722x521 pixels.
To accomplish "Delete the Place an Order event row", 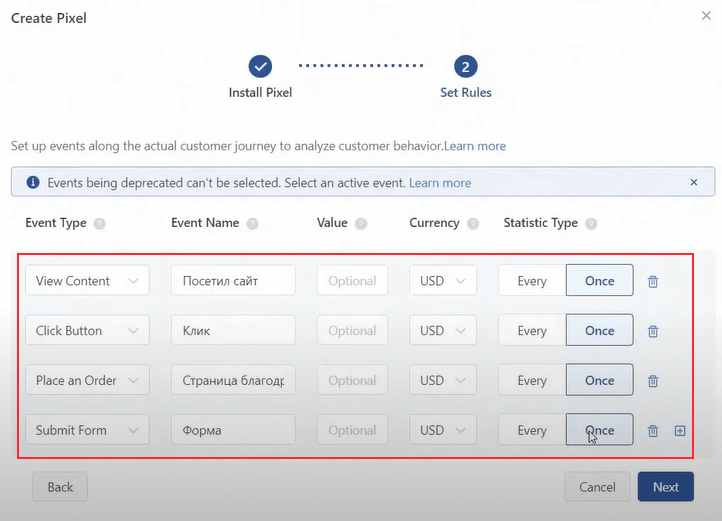I will 653,381.
